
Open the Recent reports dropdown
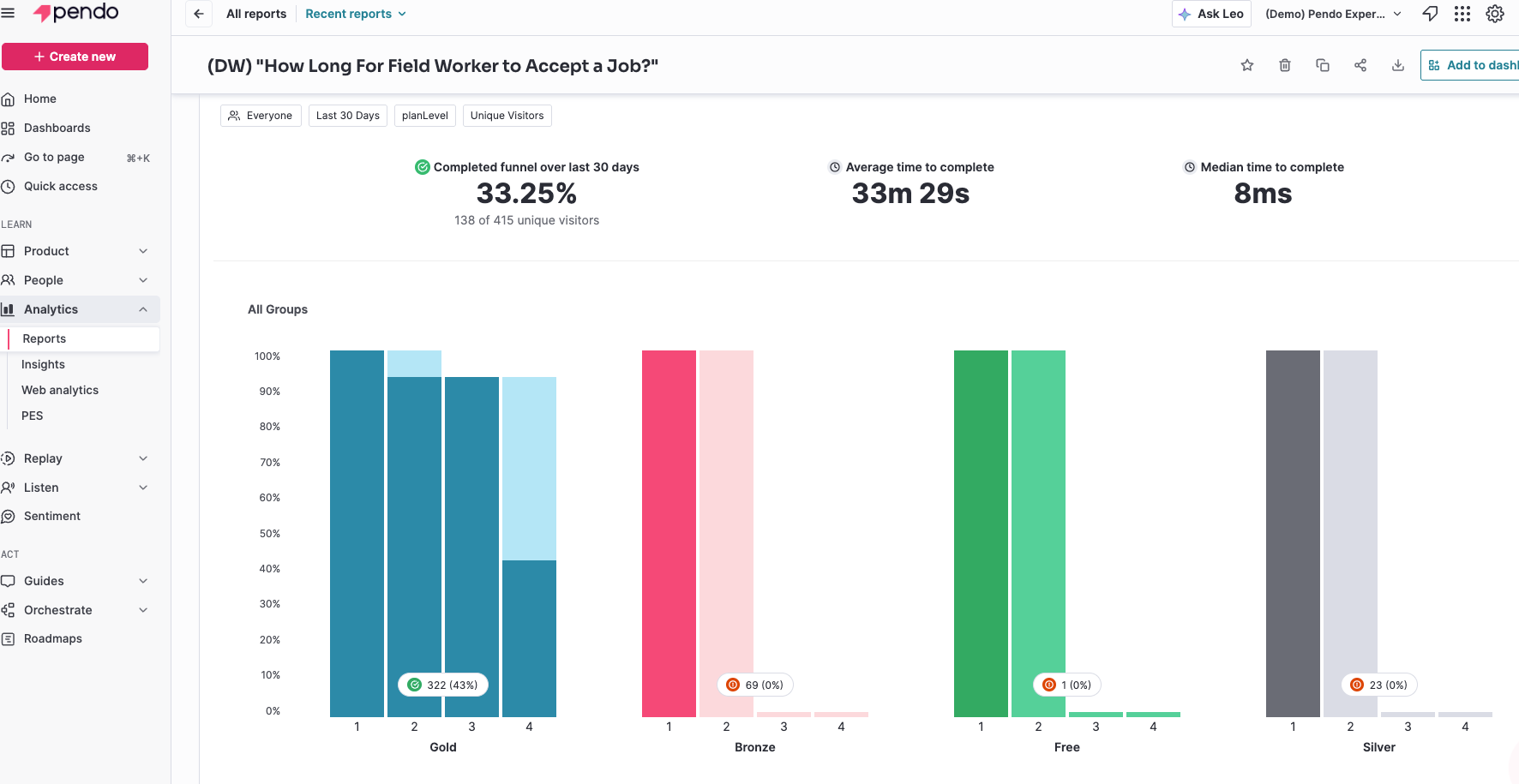356,14
